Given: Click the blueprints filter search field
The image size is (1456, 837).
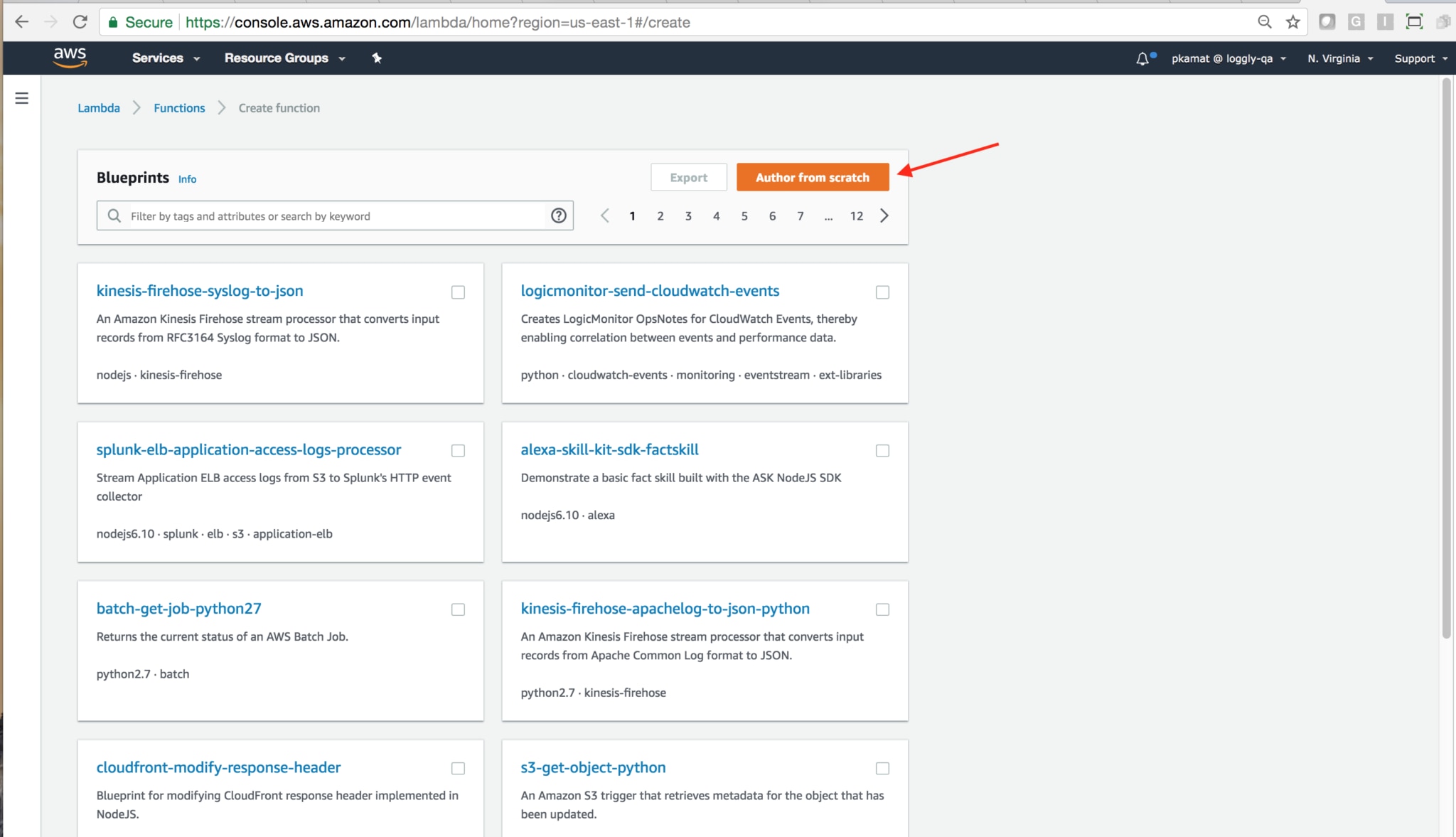Looking at the screenshot, I should pos(334,216).
